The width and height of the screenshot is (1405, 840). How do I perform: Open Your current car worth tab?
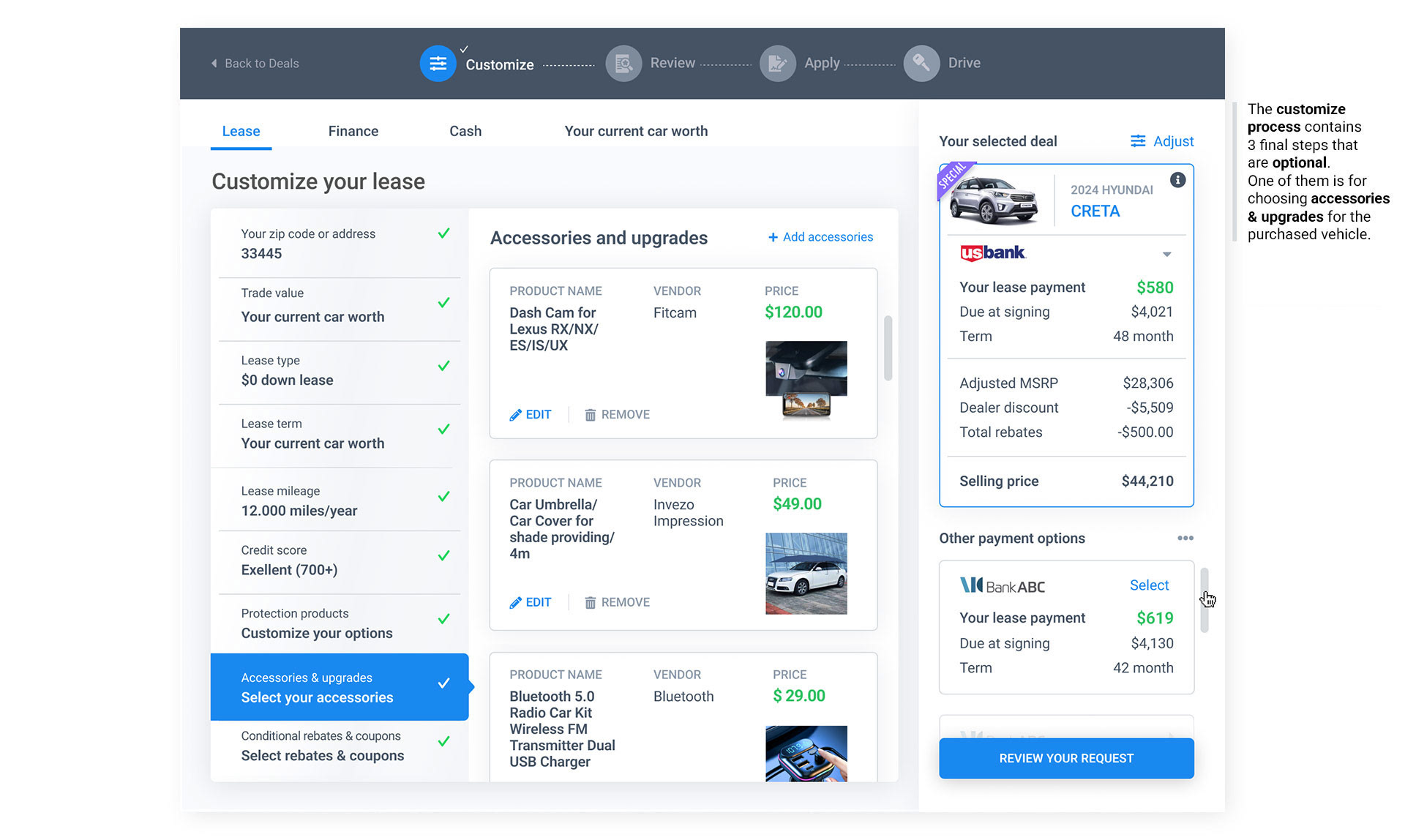[636, 132]
